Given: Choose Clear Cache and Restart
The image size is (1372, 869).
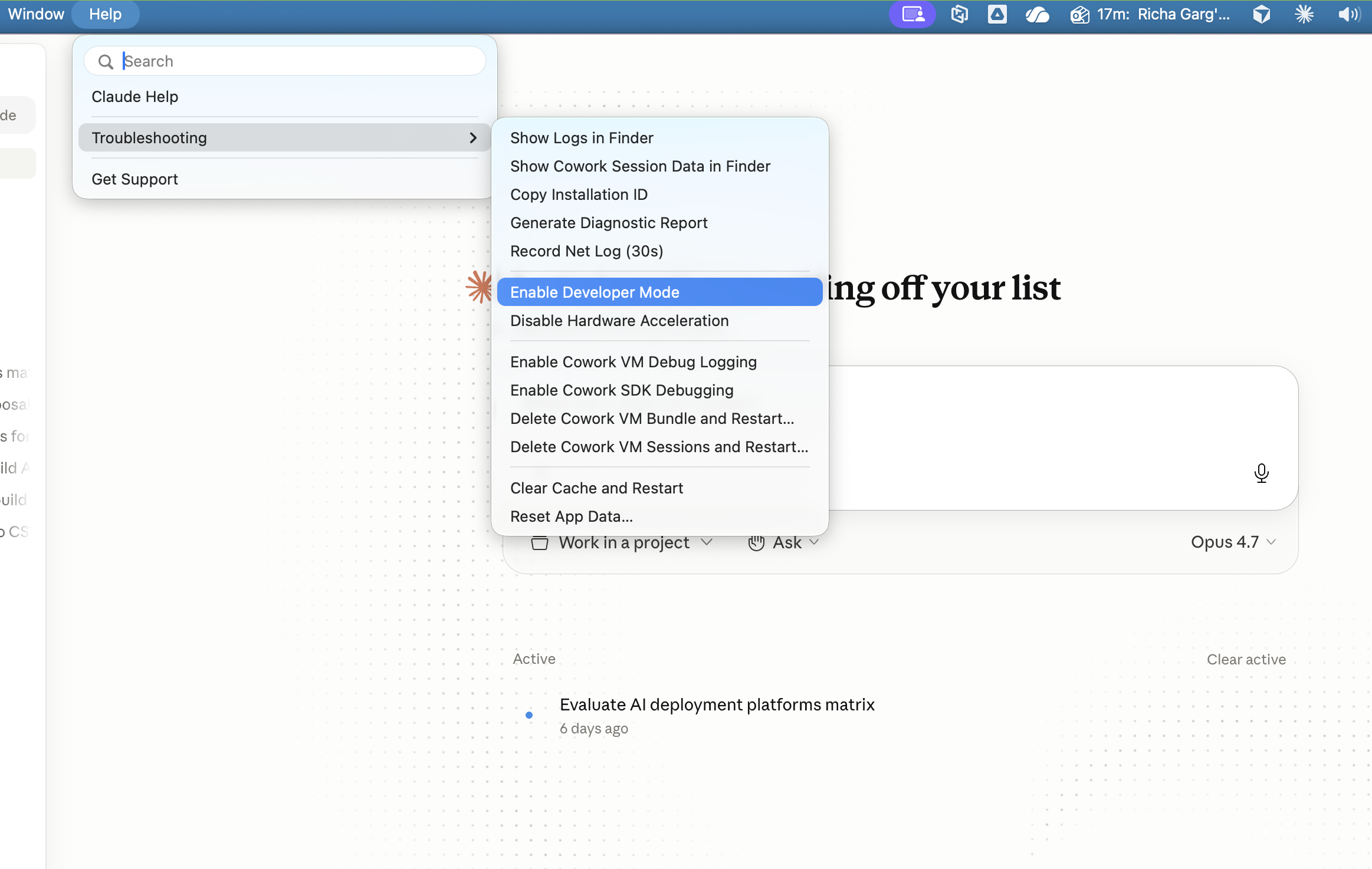Looking at the screenshot, I should [659, 488].
